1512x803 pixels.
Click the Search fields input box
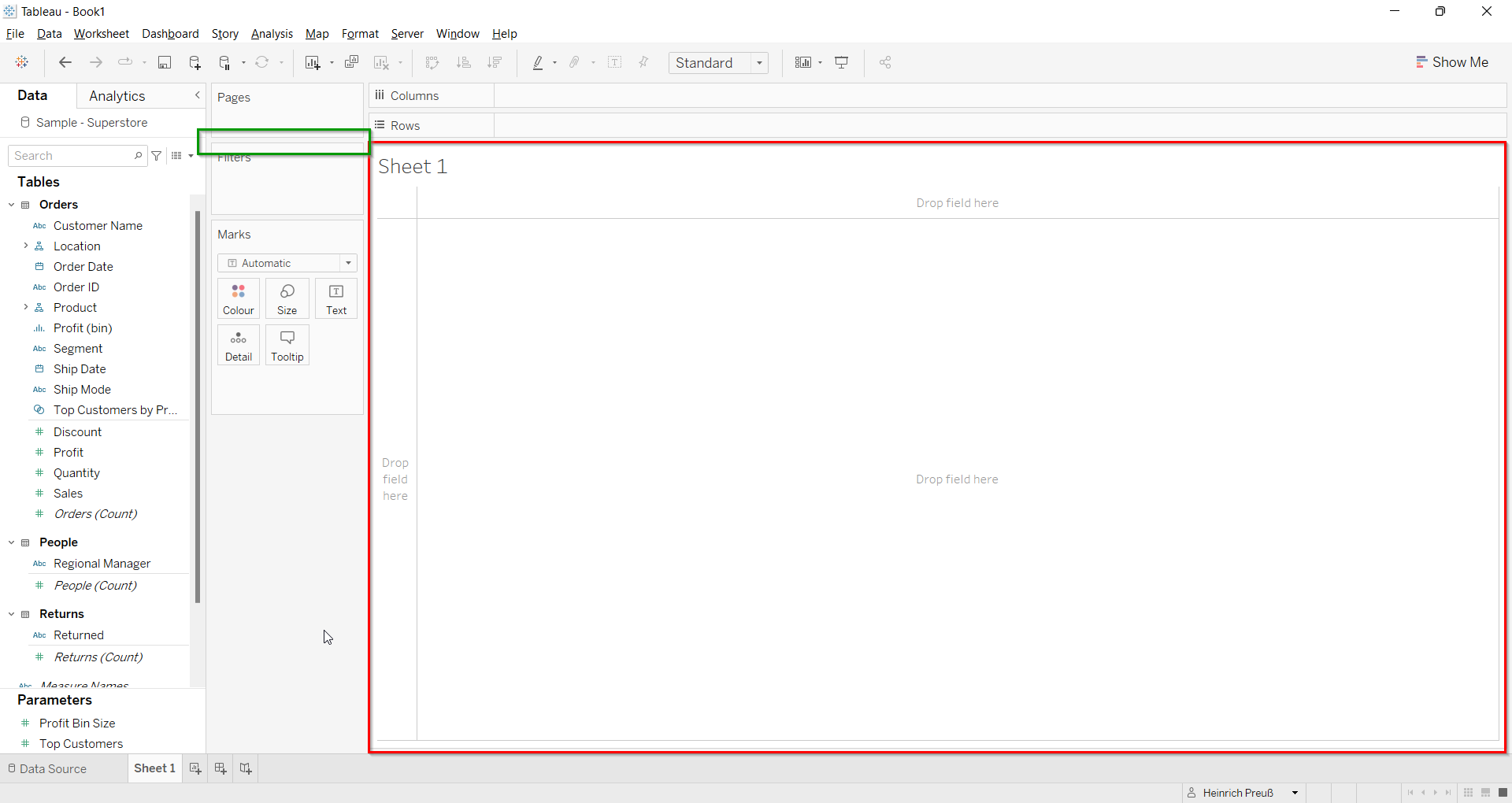[x=77, y=156]
